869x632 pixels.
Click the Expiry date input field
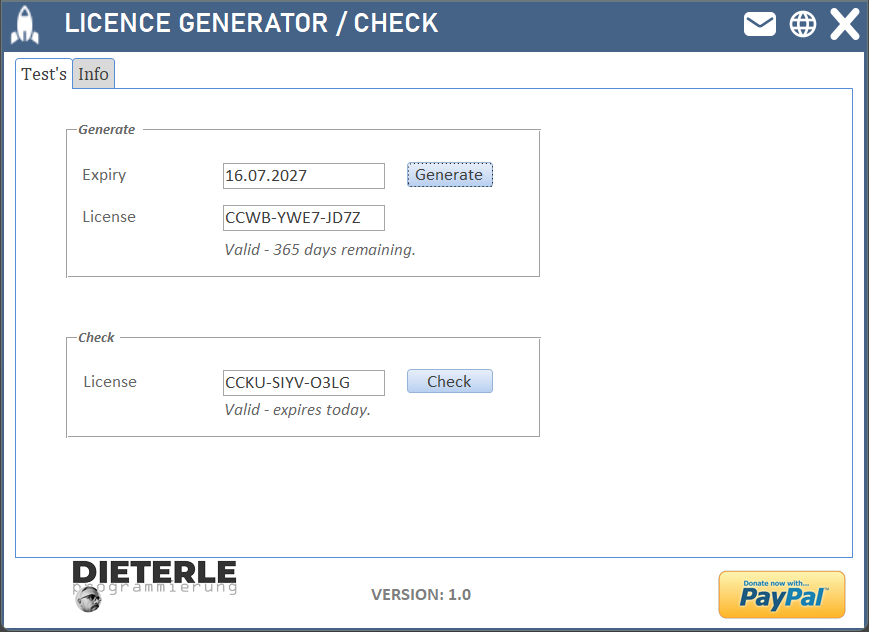click(x=304, y=176)
